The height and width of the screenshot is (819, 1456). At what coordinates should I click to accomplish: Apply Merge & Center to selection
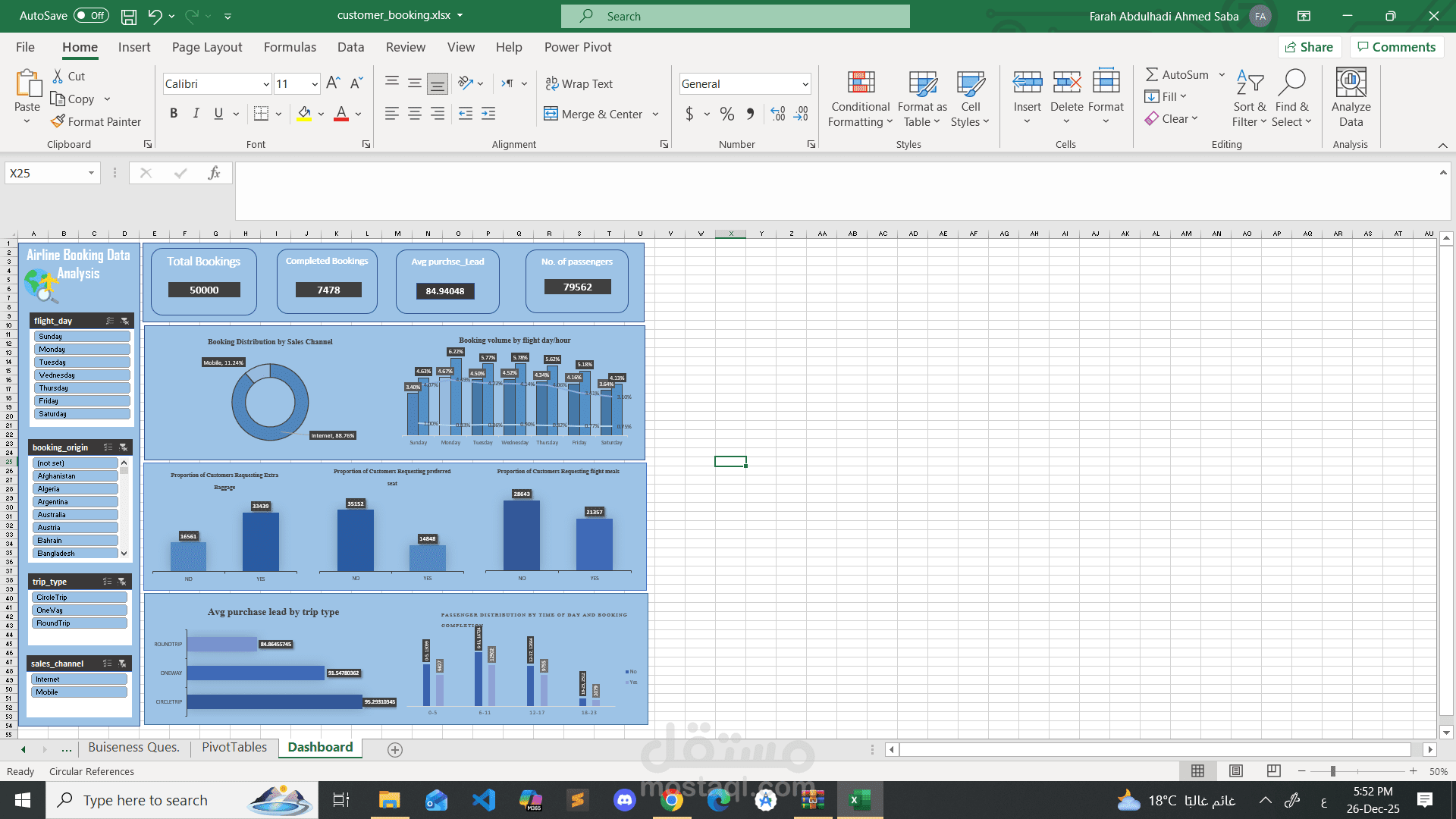(596, 114)
